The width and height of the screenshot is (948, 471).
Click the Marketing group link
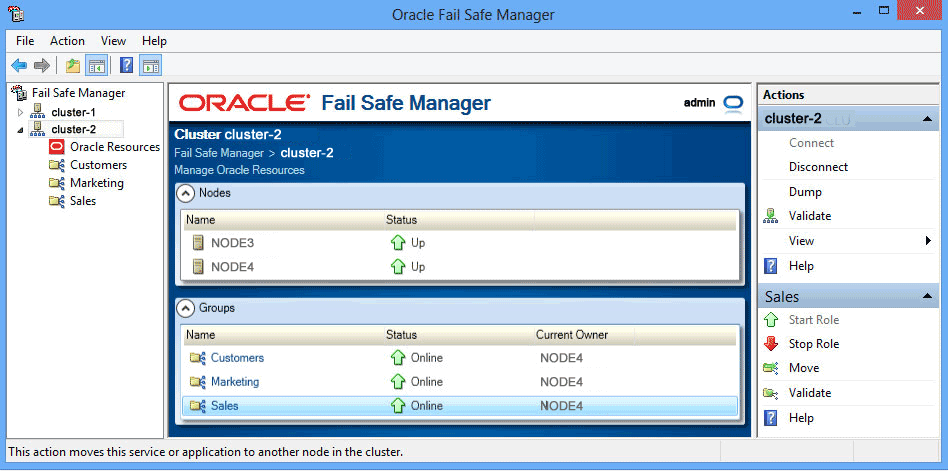(235, 382)
